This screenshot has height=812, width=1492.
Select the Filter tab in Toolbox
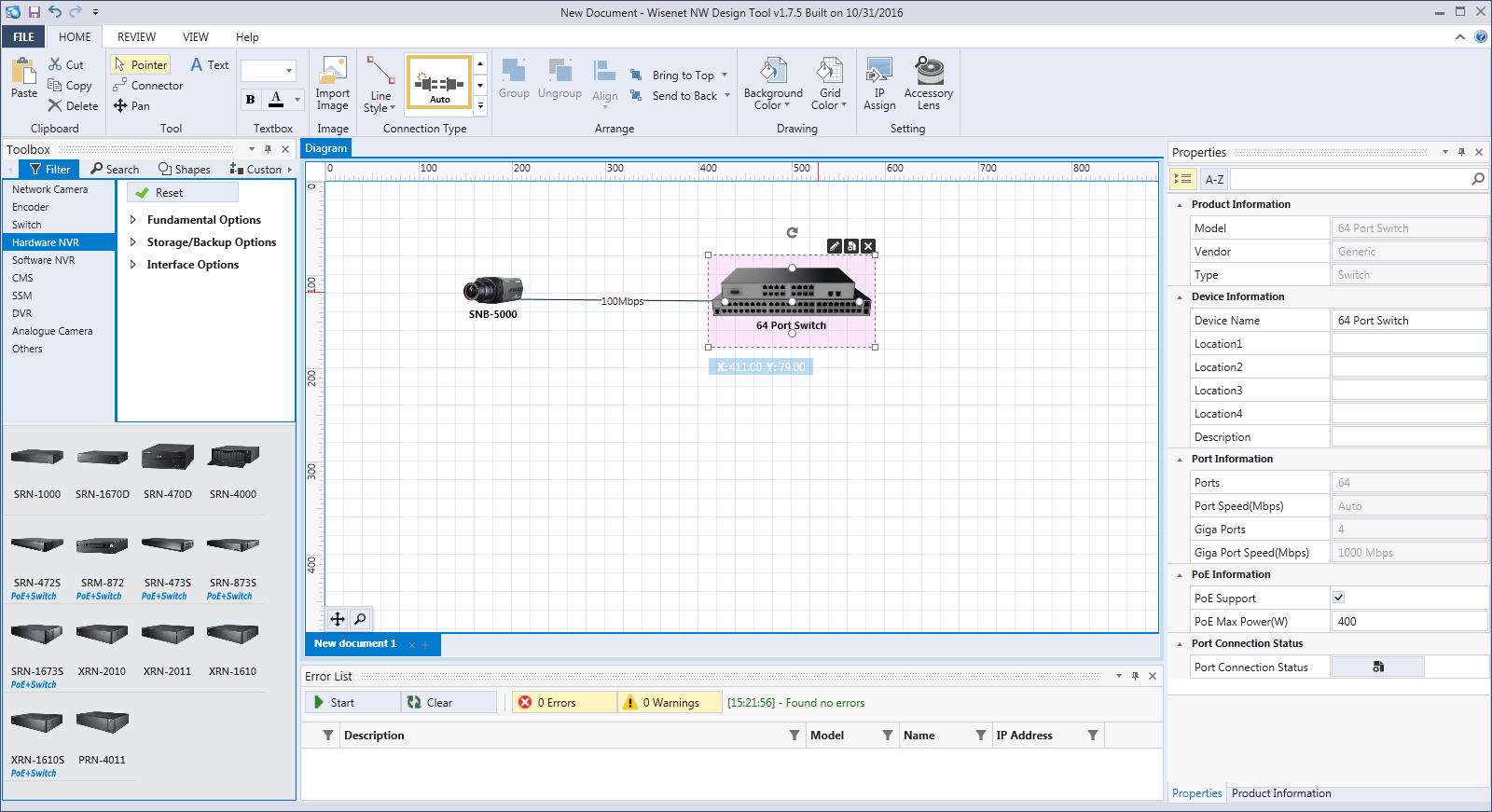(49, 169)
